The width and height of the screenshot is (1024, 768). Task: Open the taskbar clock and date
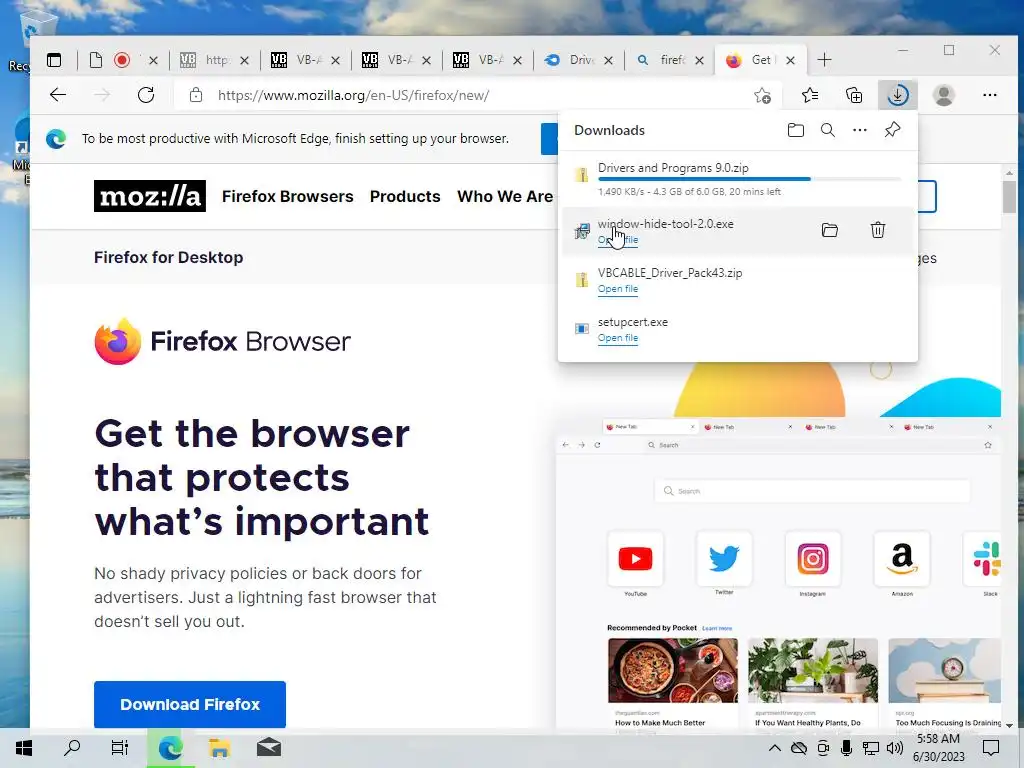pos(938,748)
